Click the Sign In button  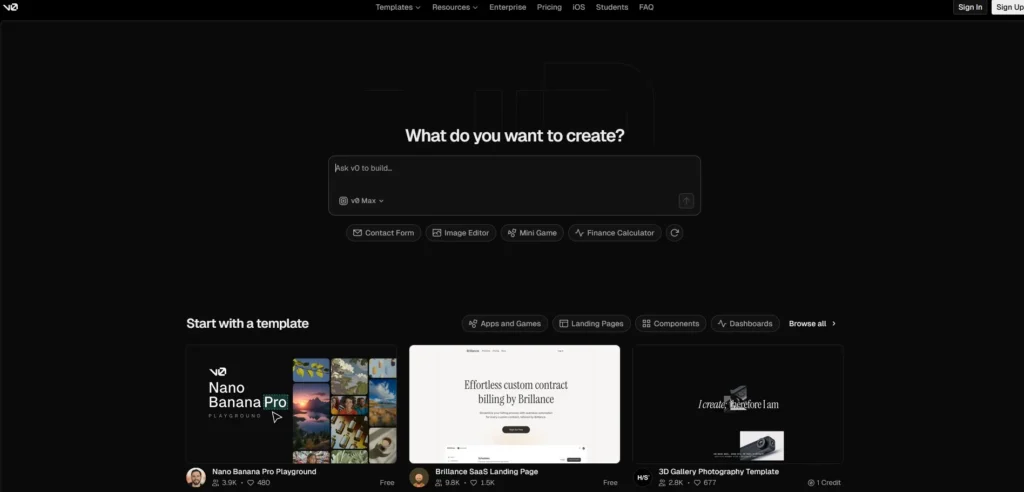[x=970, y=7]
